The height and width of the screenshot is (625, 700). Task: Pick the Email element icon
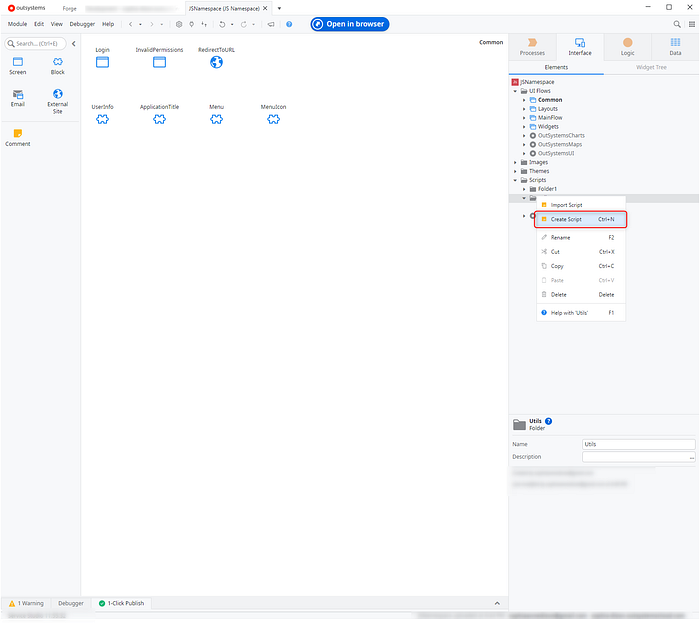18,94
